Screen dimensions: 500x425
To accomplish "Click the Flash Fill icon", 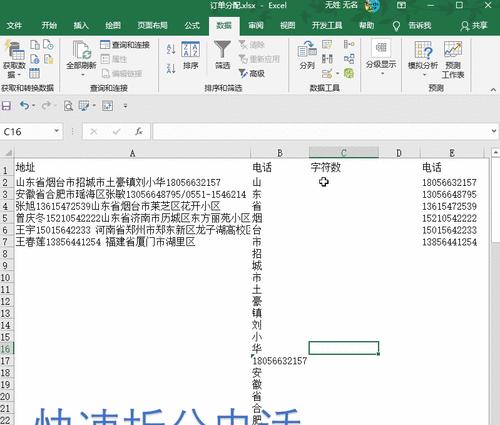I will (x=327, y=45).
